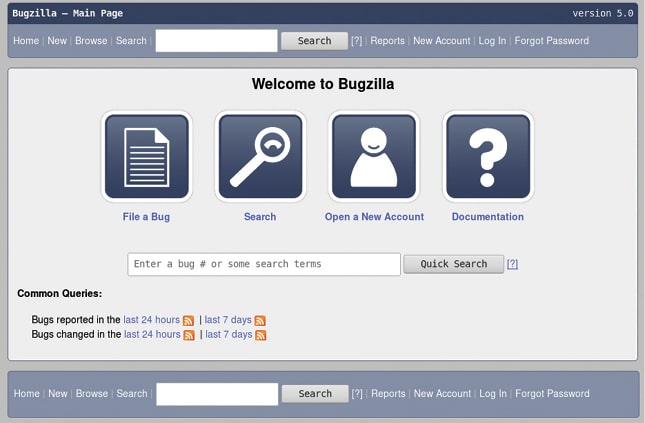
Task: Click Forgot Password in the top navigation bar
Action: [552, 41]
